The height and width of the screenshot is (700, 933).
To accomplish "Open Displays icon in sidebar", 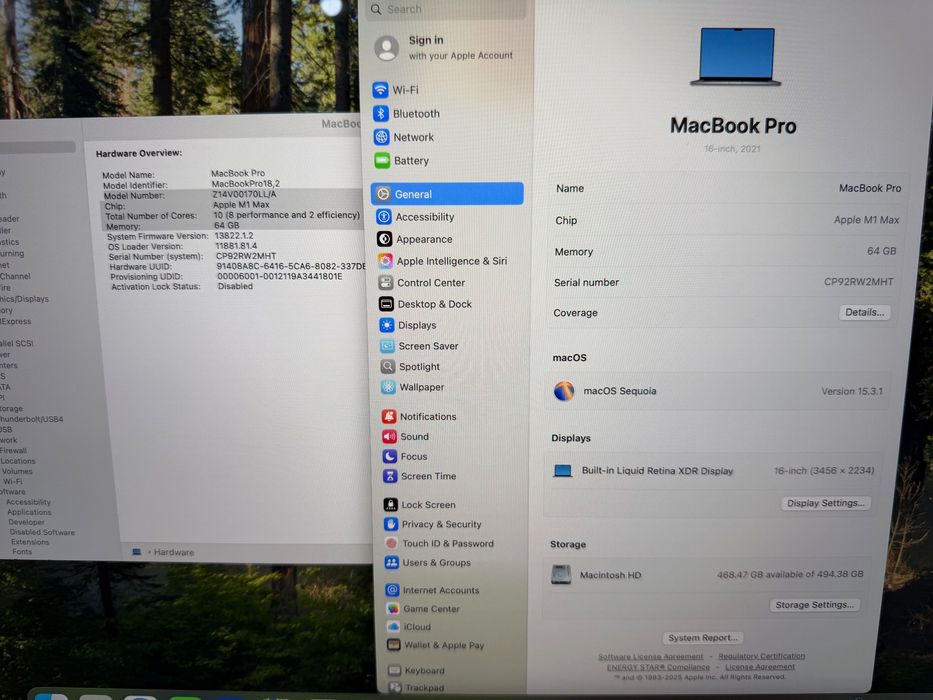I will pos(387,325).
